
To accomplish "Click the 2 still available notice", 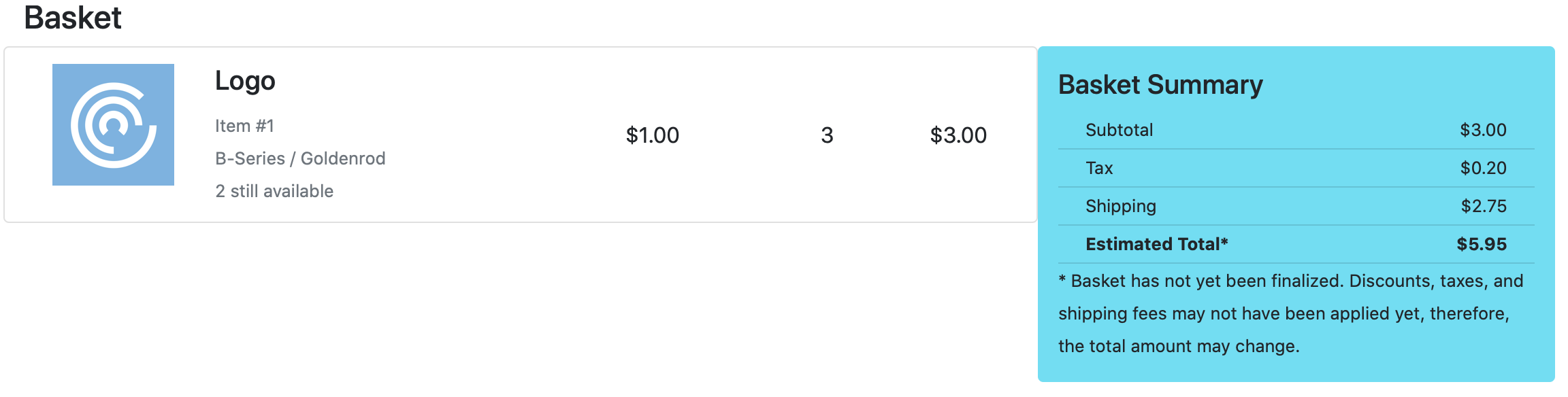I will point(274,191).
